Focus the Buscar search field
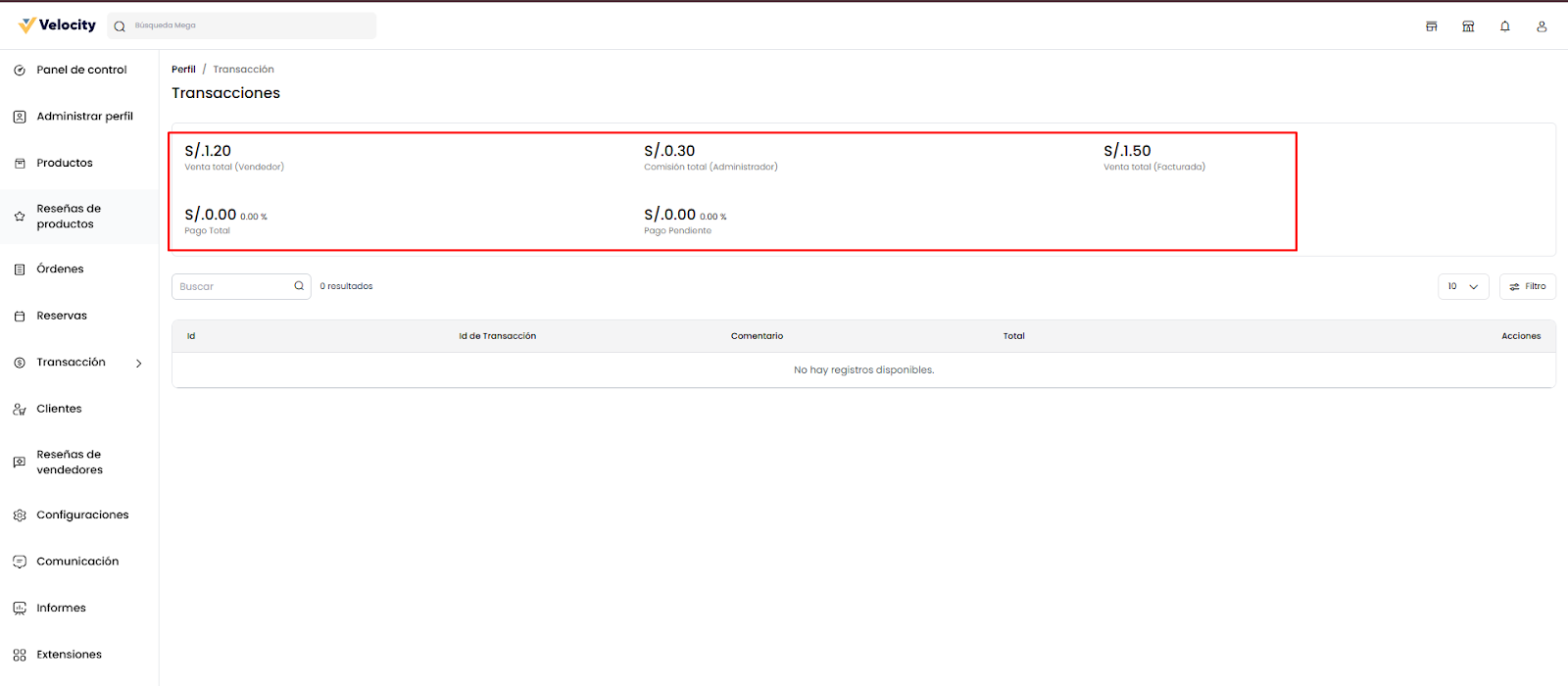This screenshot has width=1568, height=686. pyautogui.click(x=233, y=286)
